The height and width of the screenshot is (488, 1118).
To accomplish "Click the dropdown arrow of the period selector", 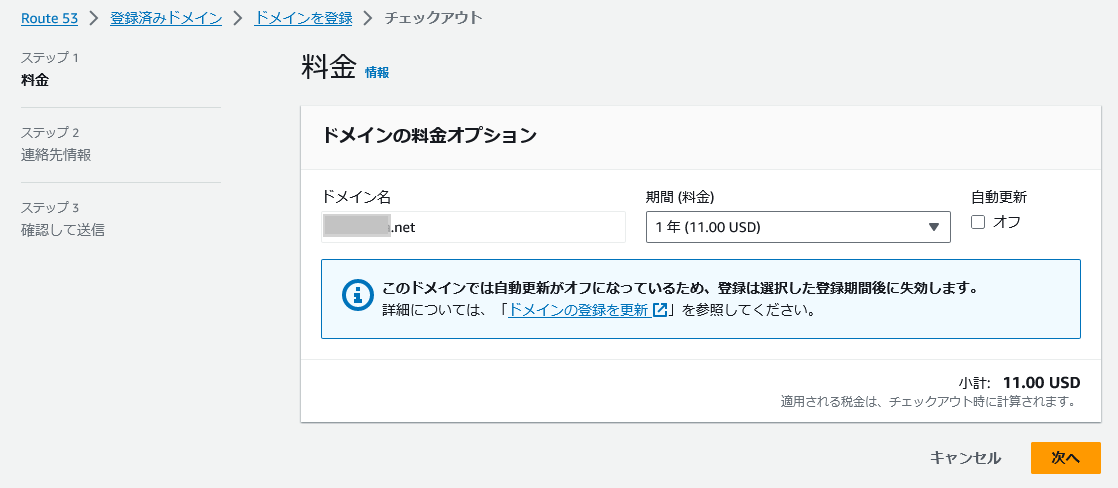I will click(934, 227).
